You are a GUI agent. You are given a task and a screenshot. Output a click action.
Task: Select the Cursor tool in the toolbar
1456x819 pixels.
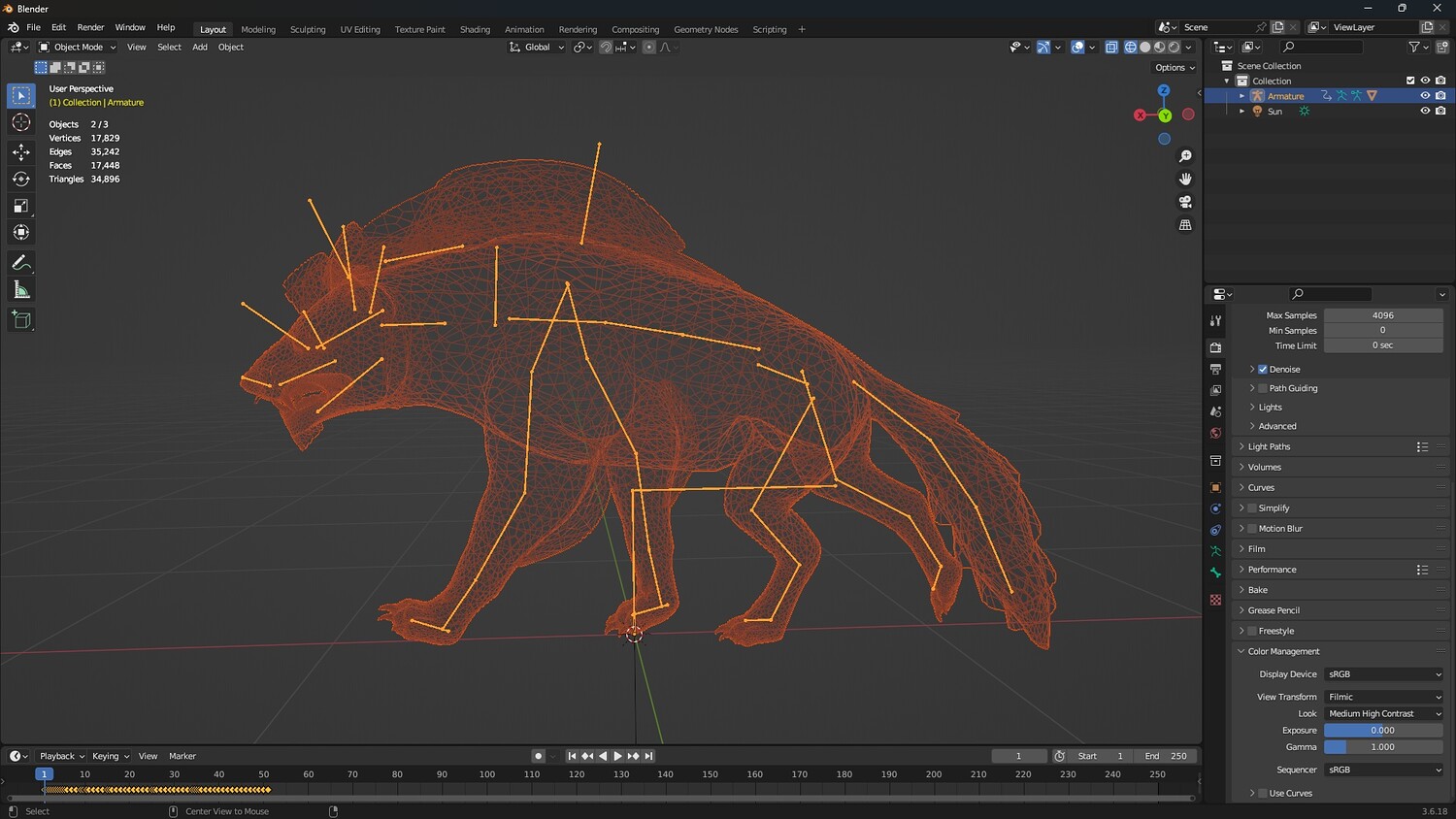point(20,122)
